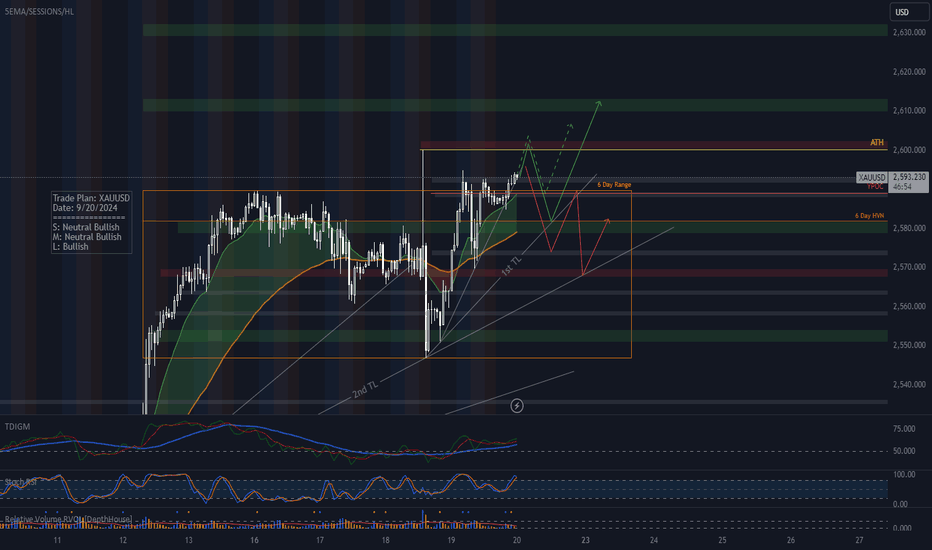Select the SEMA/SESSIONS/HL indicator title
The image size is (932, 550).
click(x=39, y=11)
